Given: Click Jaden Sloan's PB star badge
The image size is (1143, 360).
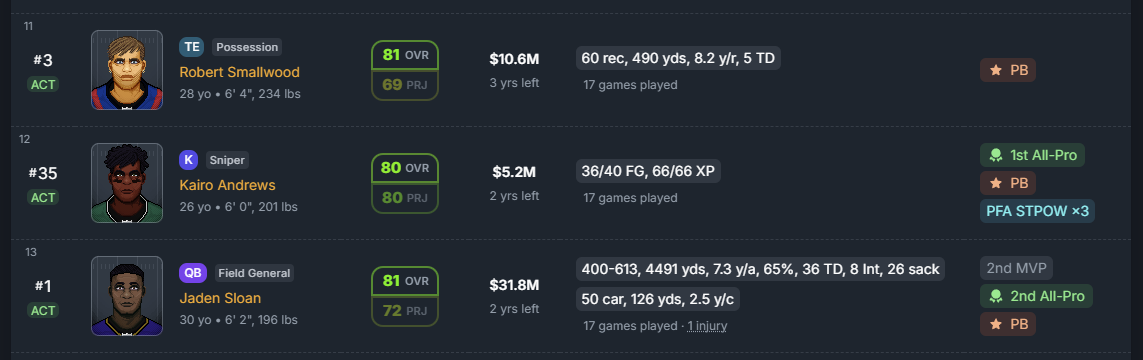Looking at the screenshot, I should point(1008,324).
